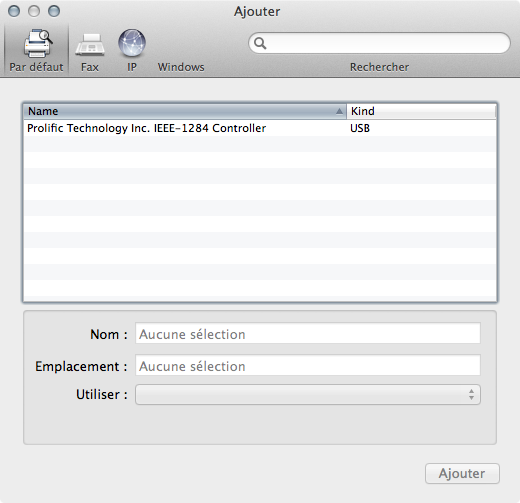Click the Utiliser popup up-down arrows
Screen dimensions: 520x503
(x=471, y=395)
